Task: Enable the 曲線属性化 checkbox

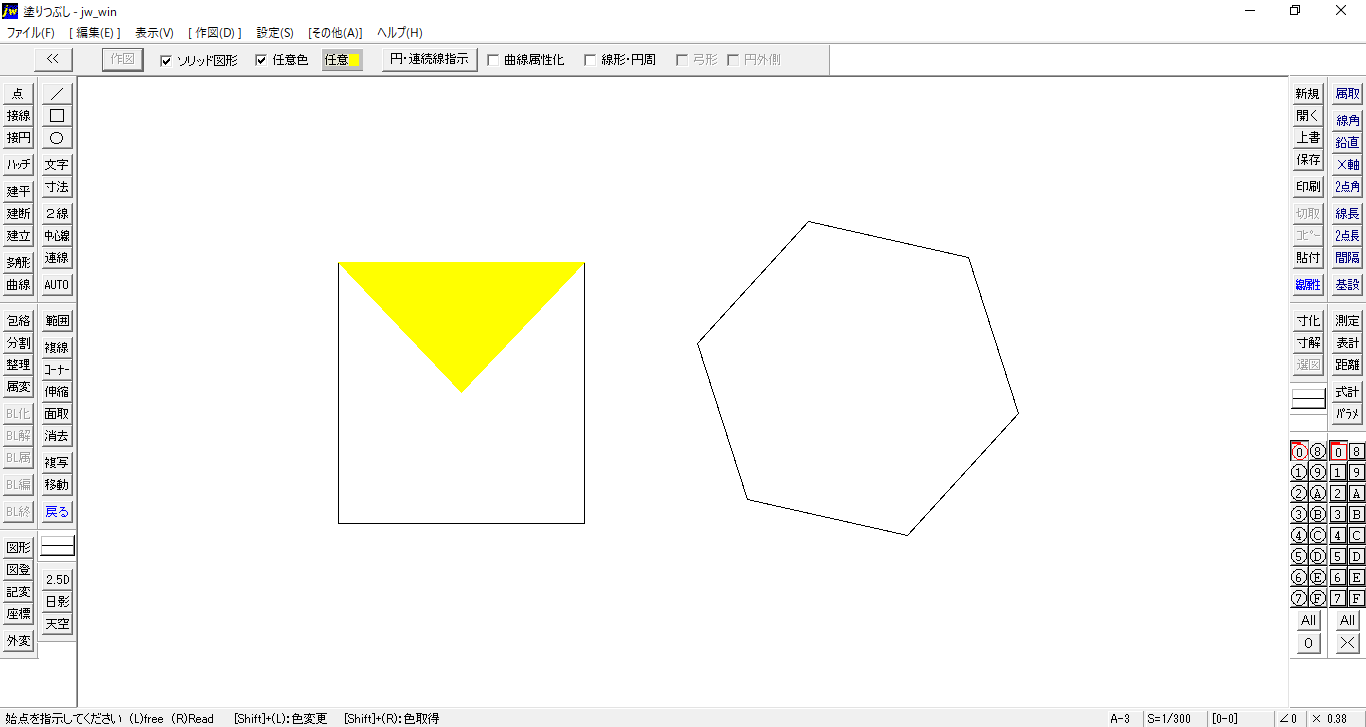Action: coord(493,60)
